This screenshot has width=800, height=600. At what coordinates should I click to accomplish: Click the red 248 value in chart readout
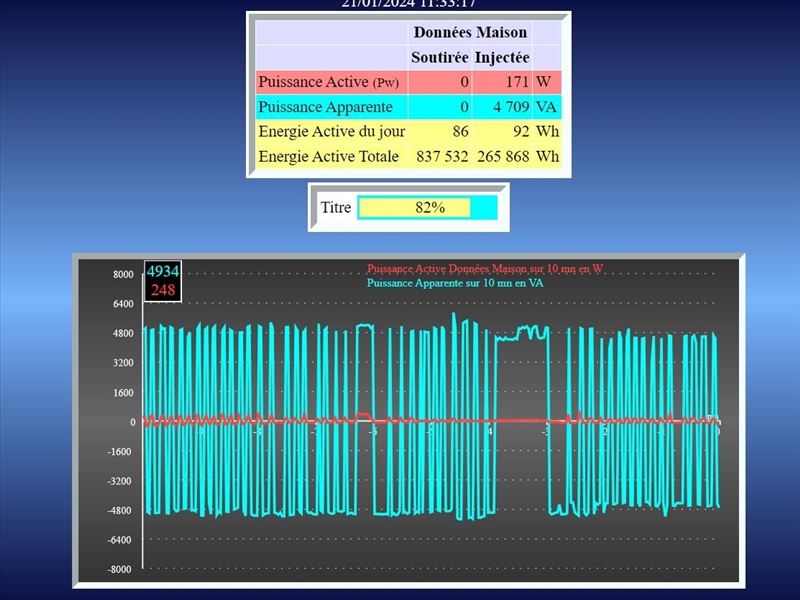(163, 290)
